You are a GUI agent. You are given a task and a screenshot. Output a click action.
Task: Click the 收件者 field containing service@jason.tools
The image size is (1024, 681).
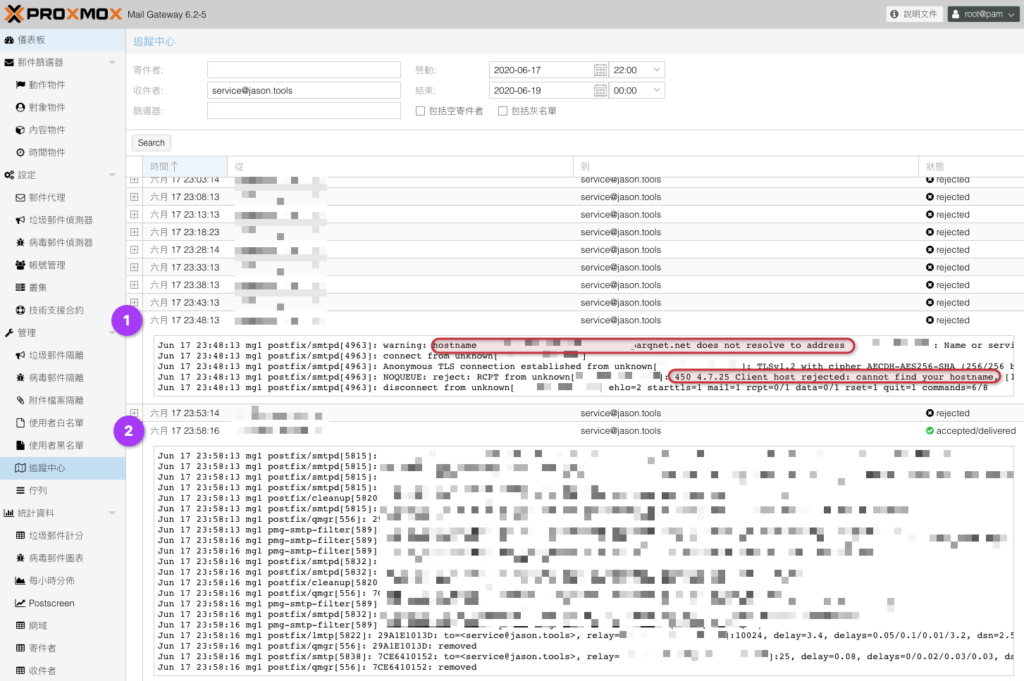304,91
